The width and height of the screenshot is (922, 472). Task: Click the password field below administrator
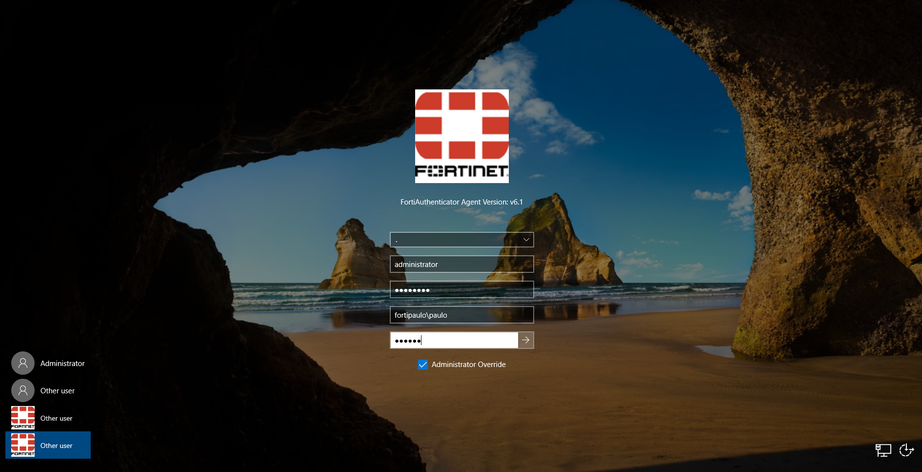point(462,290)
